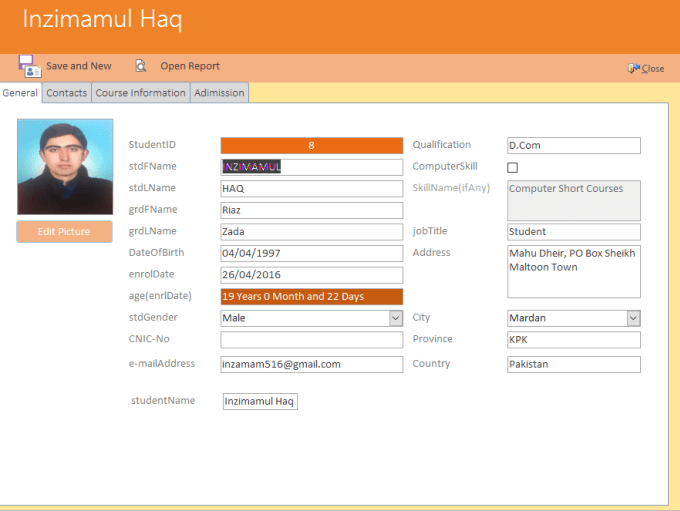
Task: Click the ComputerSkill label
Action: (x=445, y=167)
